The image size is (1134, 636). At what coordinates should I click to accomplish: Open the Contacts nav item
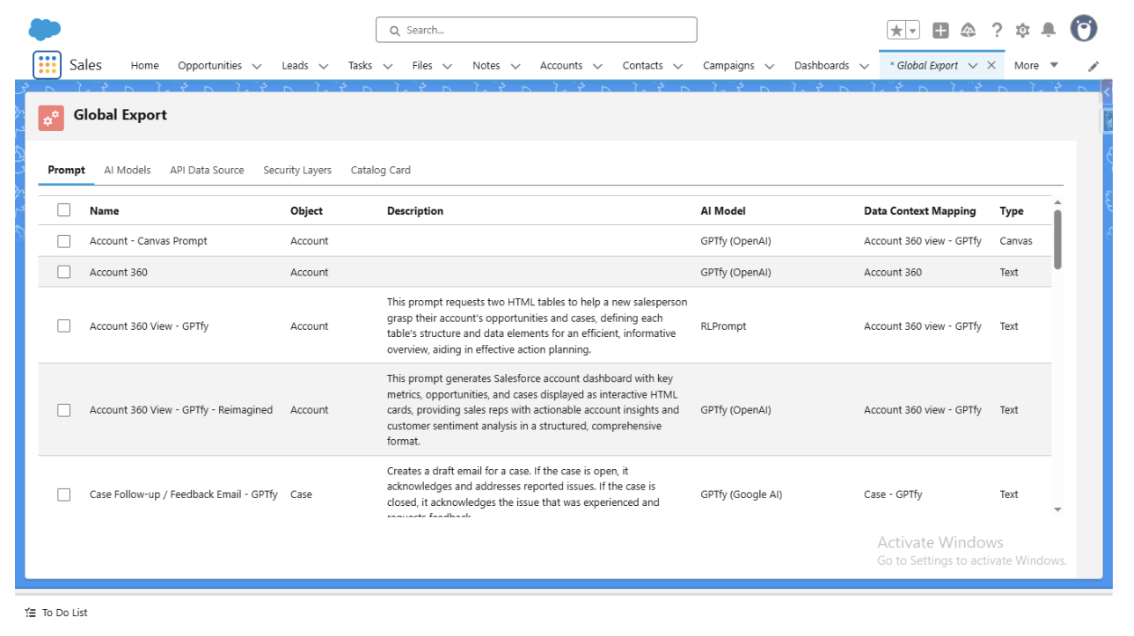point(643,65)
